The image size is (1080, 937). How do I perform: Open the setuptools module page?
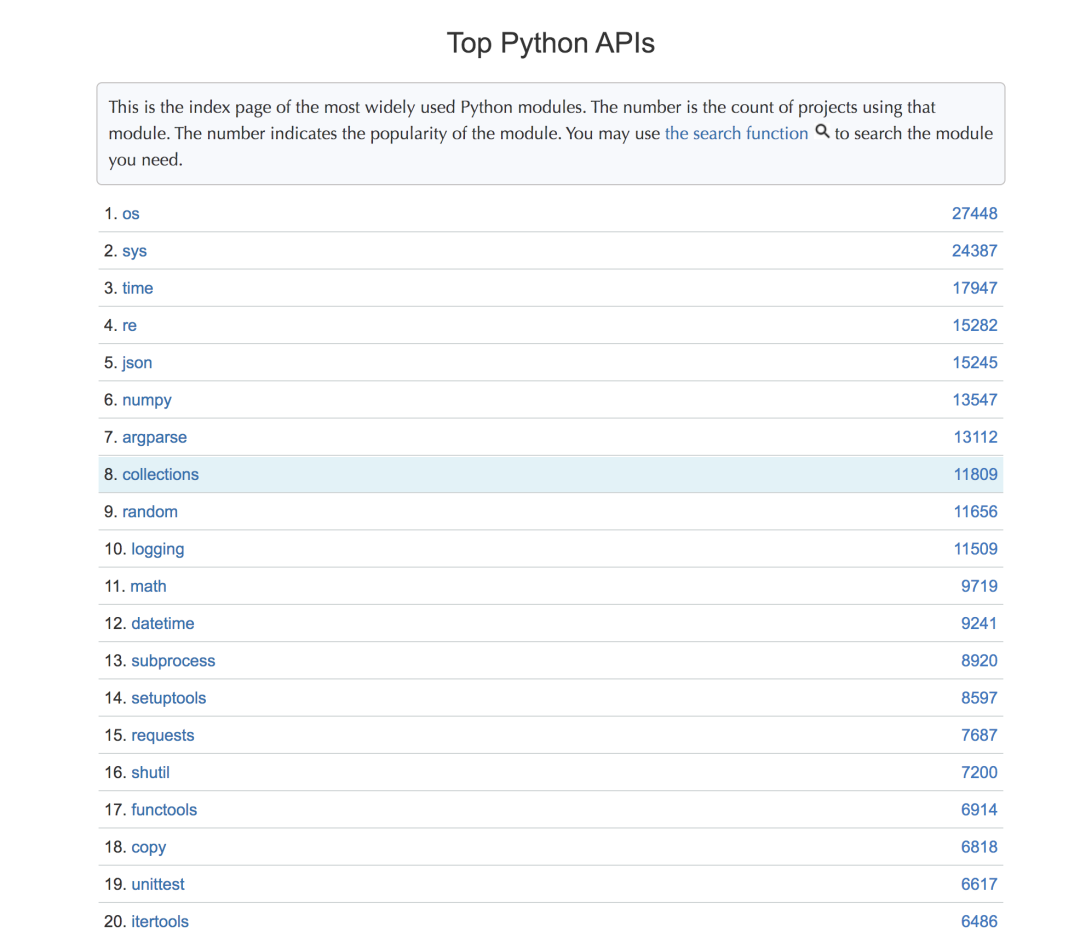168,697
